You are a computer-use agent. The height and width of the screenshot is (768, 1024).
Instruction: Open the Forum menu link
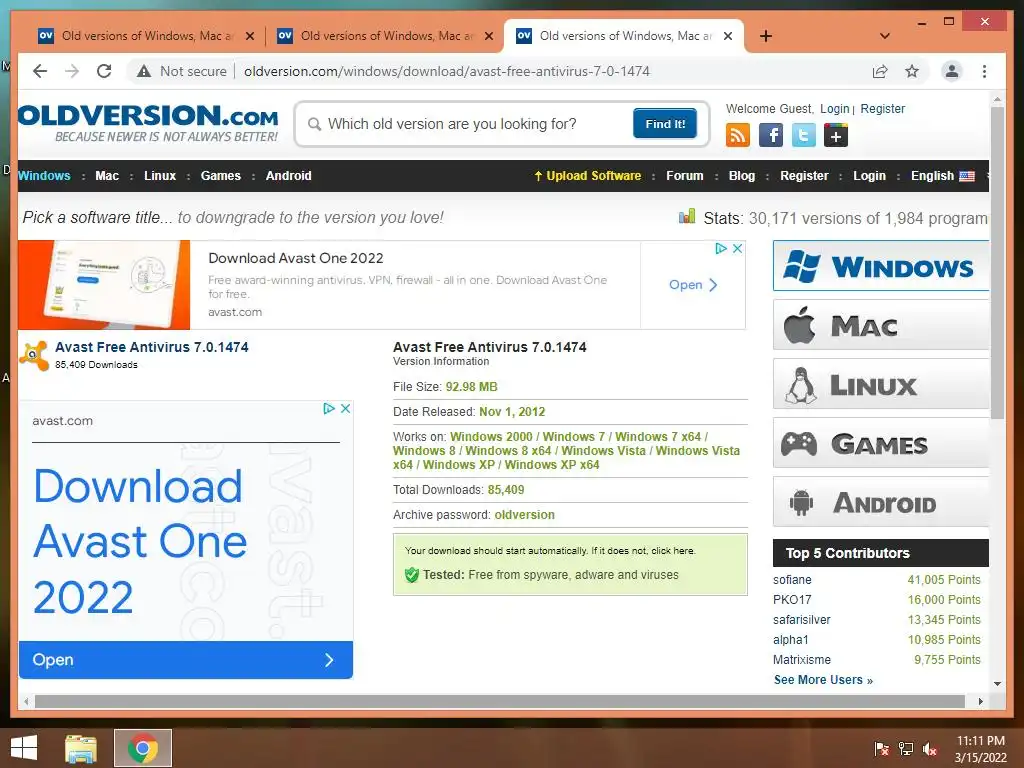click(x=684, y=176)
